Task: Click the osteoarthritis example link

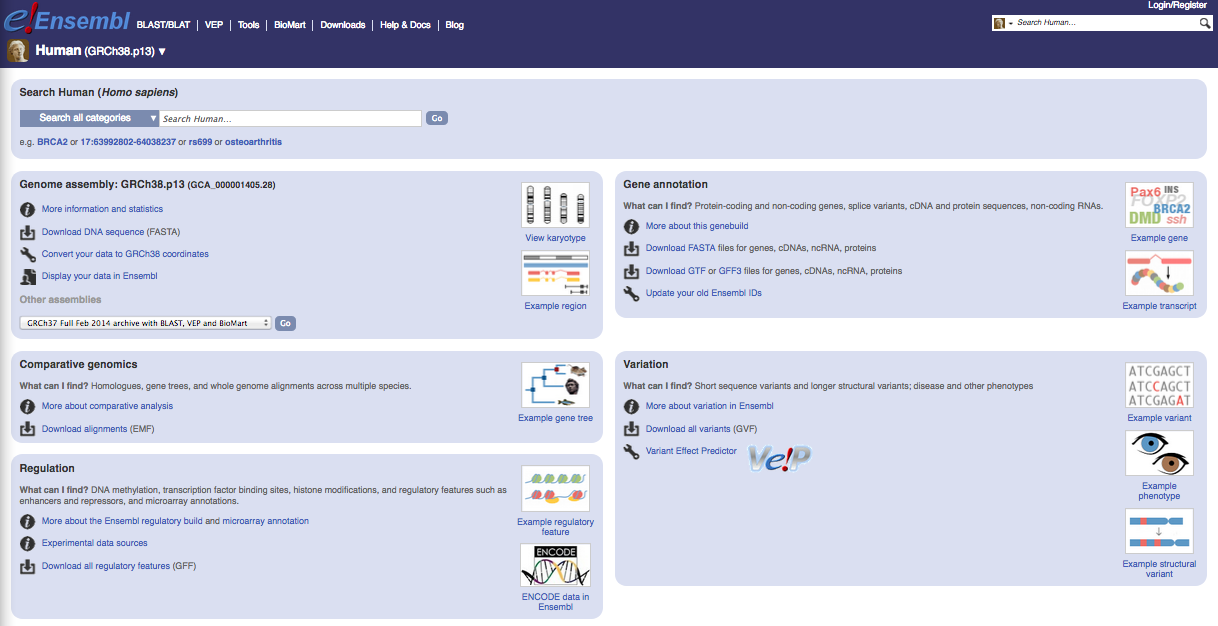Action: click(x=253, y=142)
